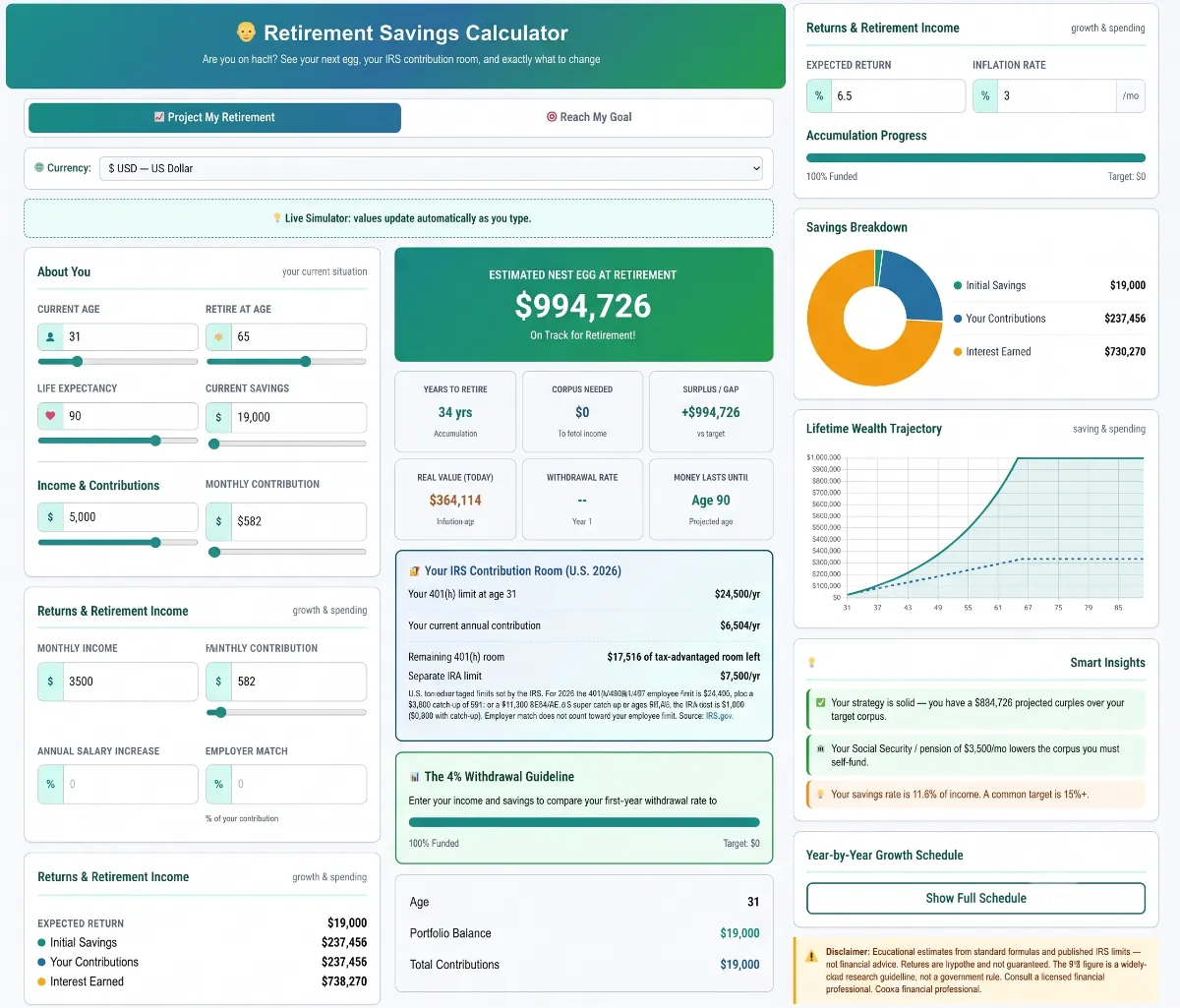Click the percent icon in Employer Match field
1180x1008 pixels.
click(x=218, y=784)
